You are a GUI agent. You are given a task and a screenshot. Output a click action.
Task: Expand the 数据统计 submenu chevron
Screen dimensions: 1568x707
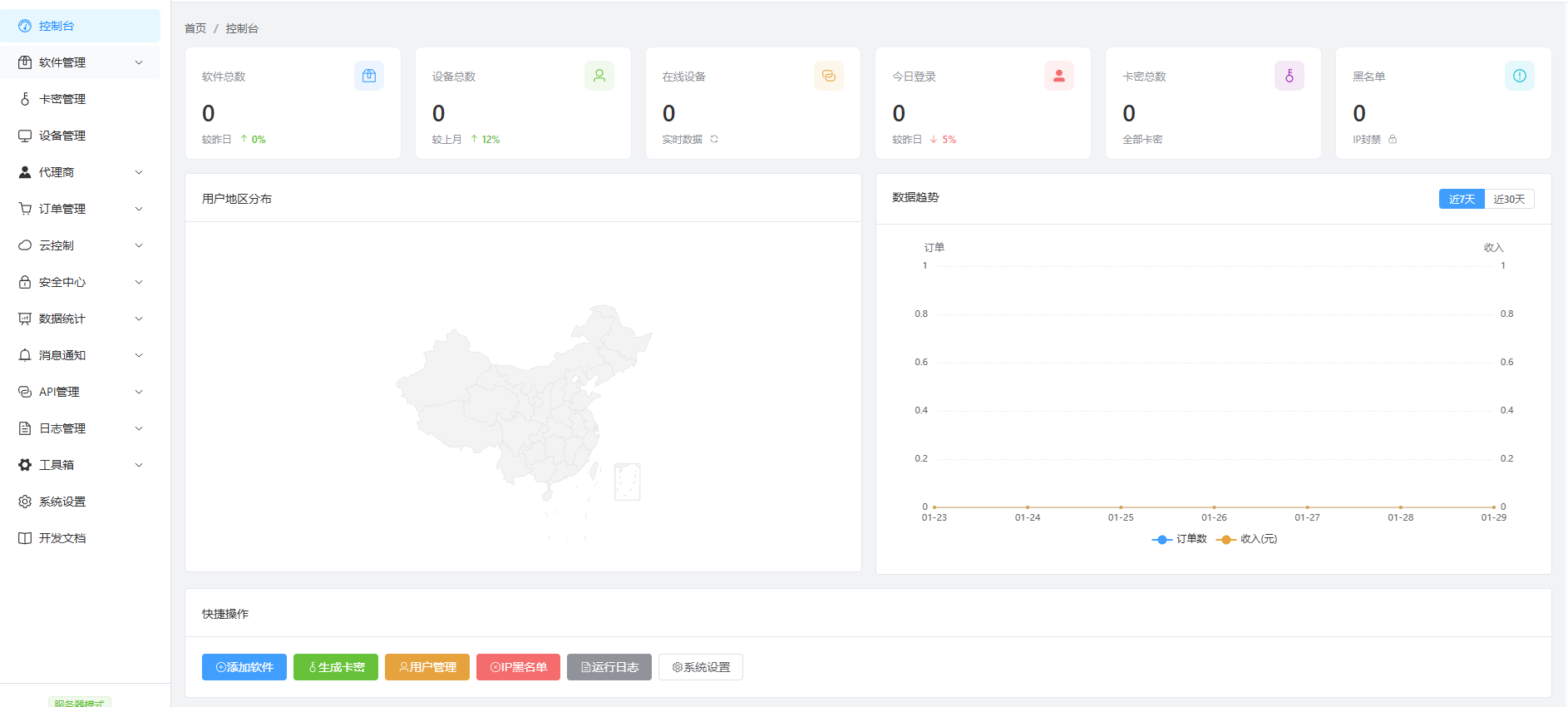pos(139,319)
